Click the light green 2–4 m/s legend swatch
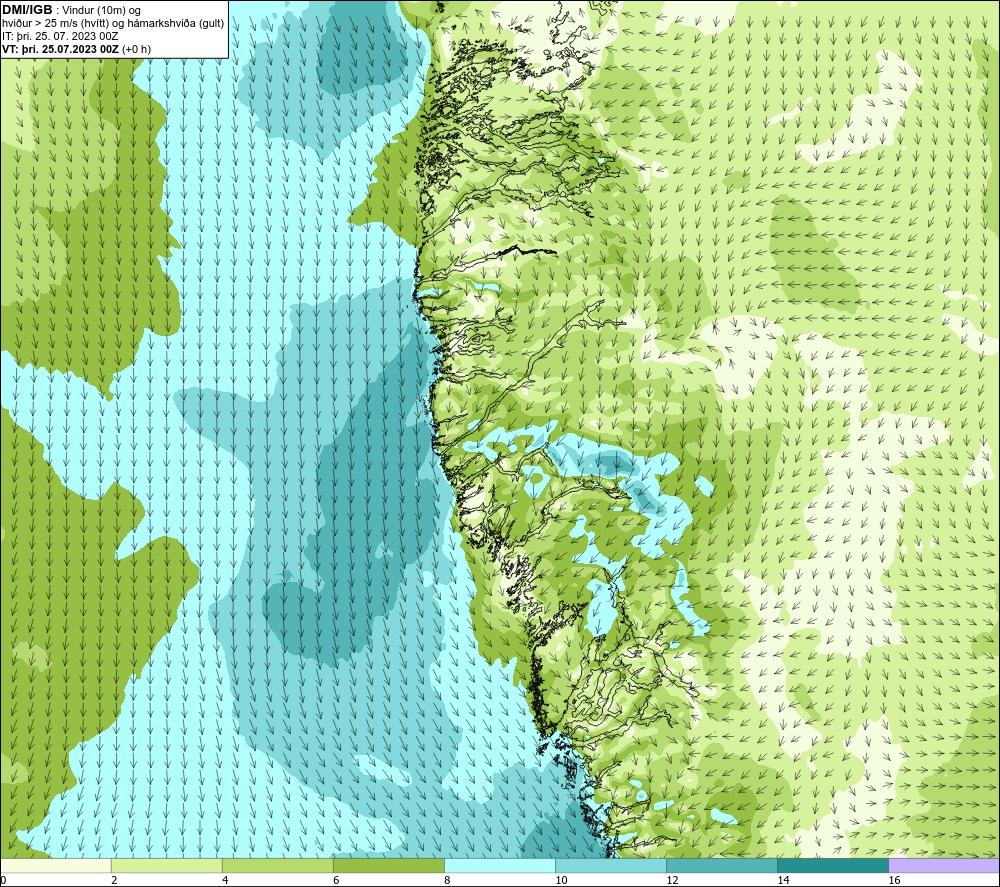This screenshot has width=1000, height=887. click(x=167, y=865)
